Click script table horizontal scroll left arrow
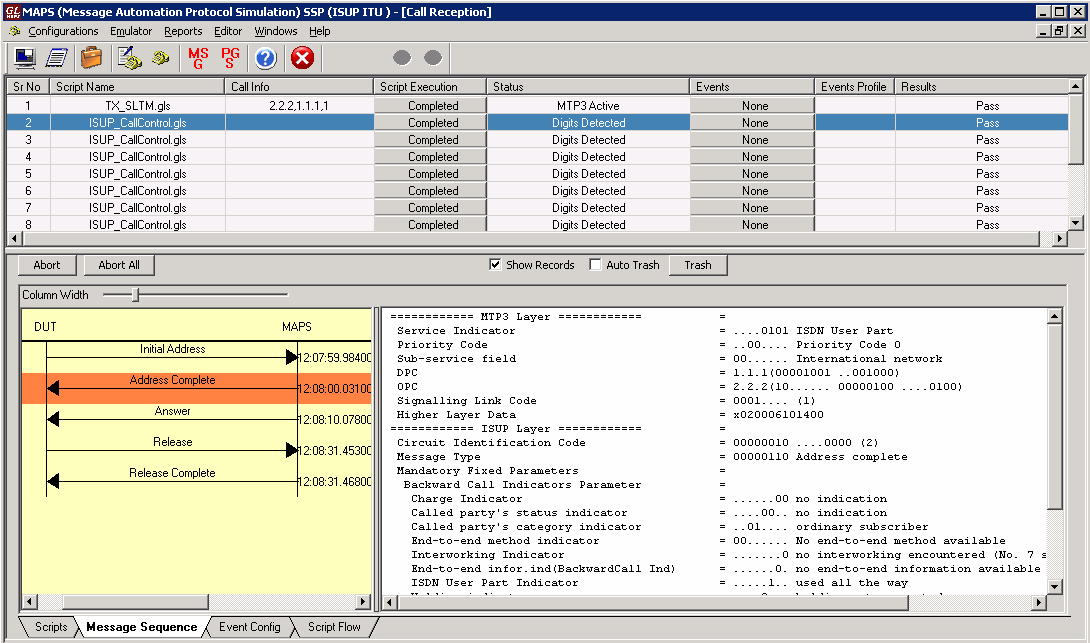The width and height of the screenshot is (1090, 643). click(x=14, y=238)
